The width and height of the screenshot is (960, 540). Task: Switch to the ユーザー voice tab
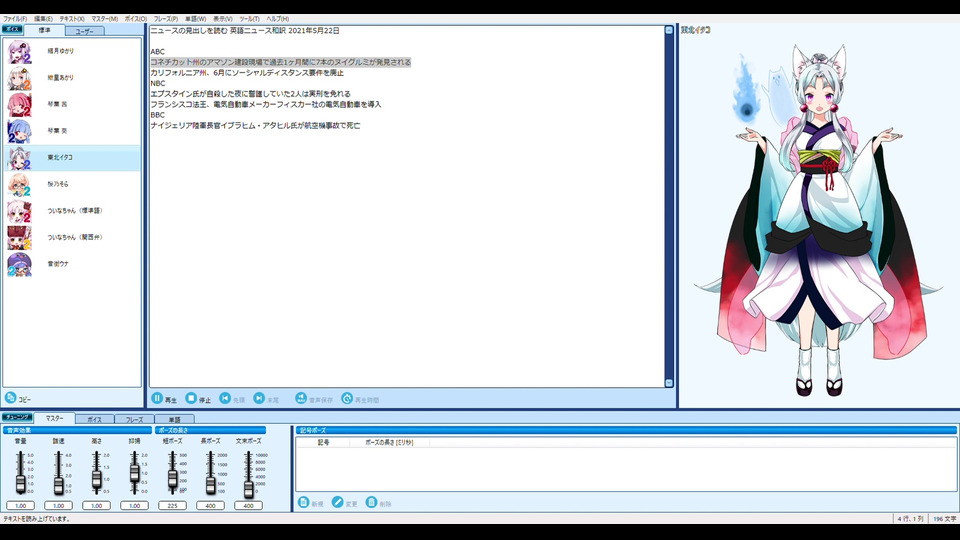pos(84,31)
